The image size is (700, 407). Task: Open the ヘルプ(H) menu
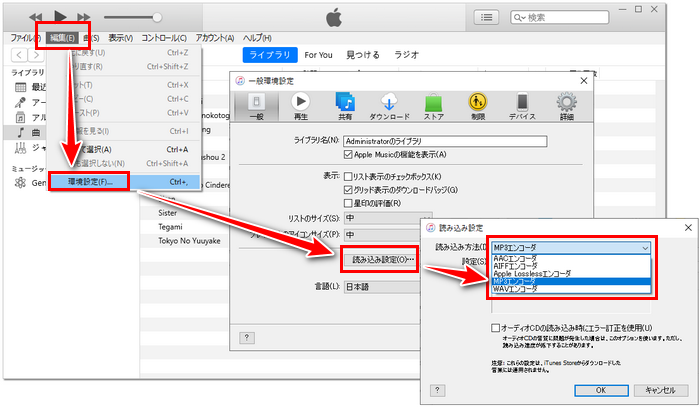(257, 38)
